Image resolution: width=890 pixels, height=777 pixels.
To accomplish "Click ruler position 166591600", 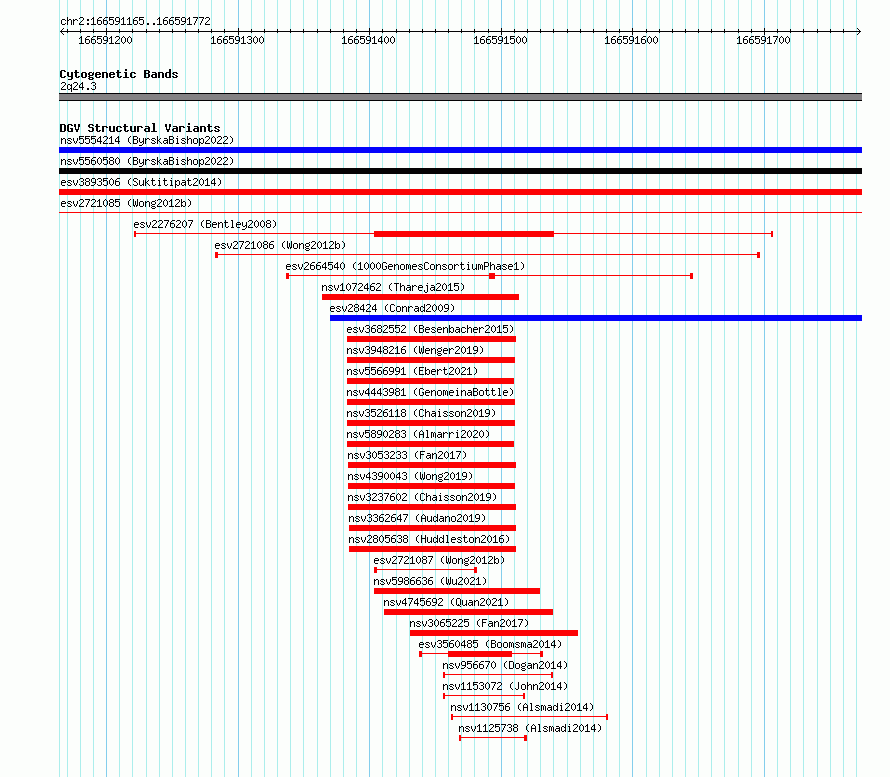I will coord(631,40).
